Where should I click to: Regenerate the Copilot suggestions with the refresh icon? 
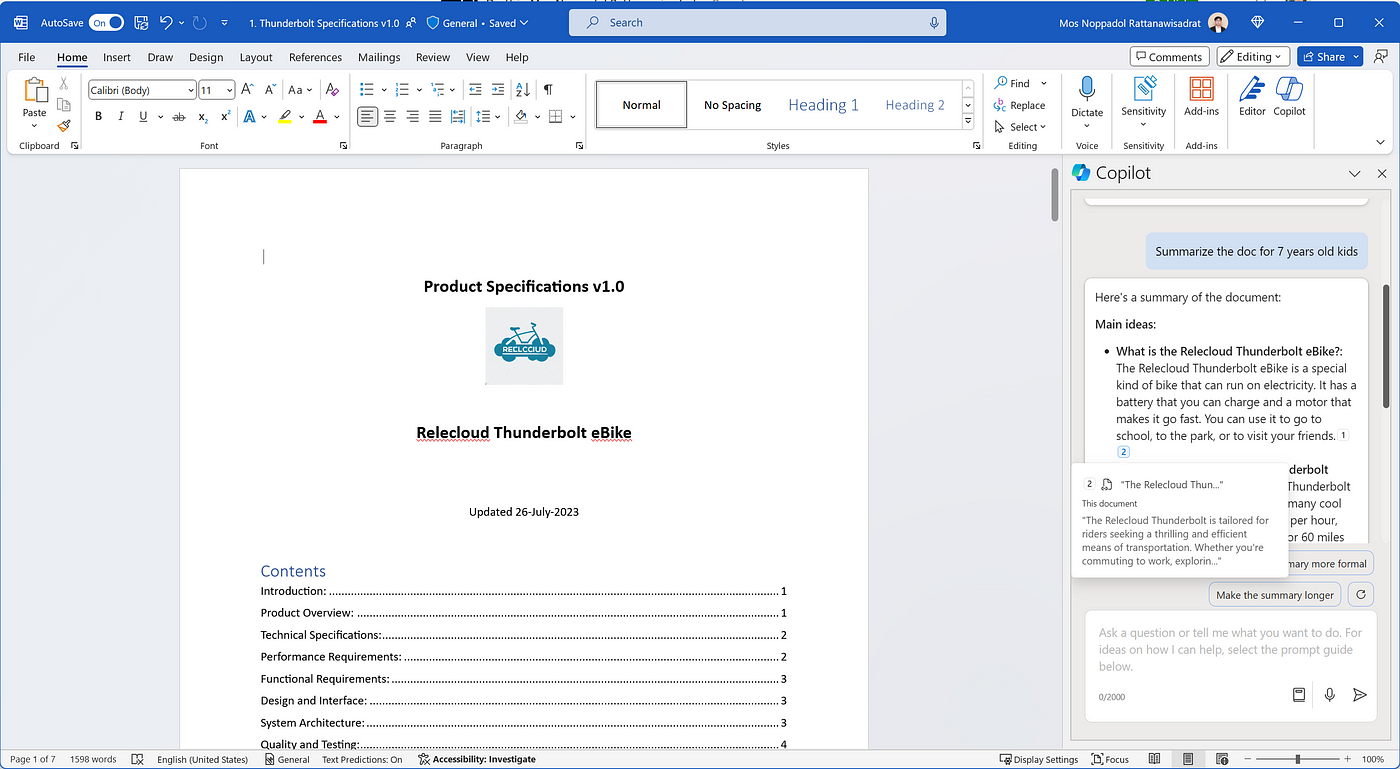click(1360, 595)
